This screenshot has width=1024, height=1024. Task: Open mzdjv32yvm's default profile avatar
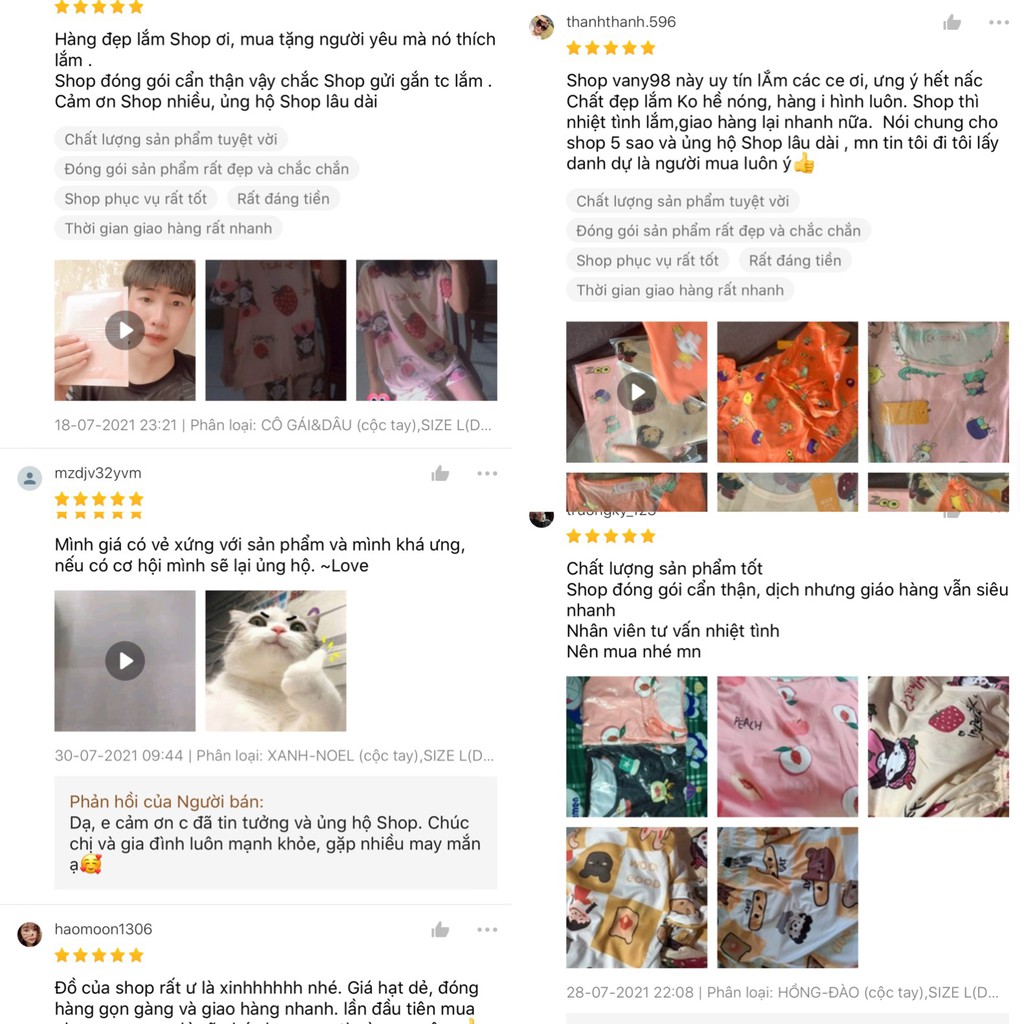coord(29,478)
